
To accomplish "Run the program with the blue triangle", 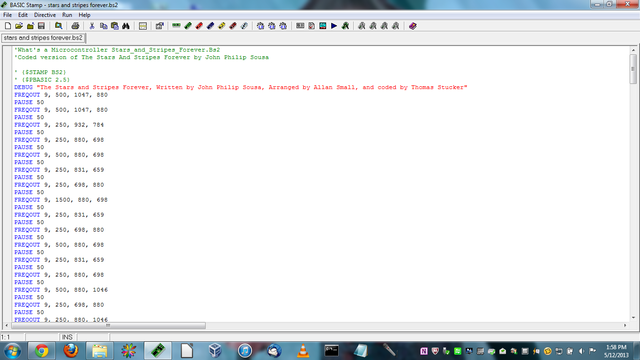I will coord(334,26).
